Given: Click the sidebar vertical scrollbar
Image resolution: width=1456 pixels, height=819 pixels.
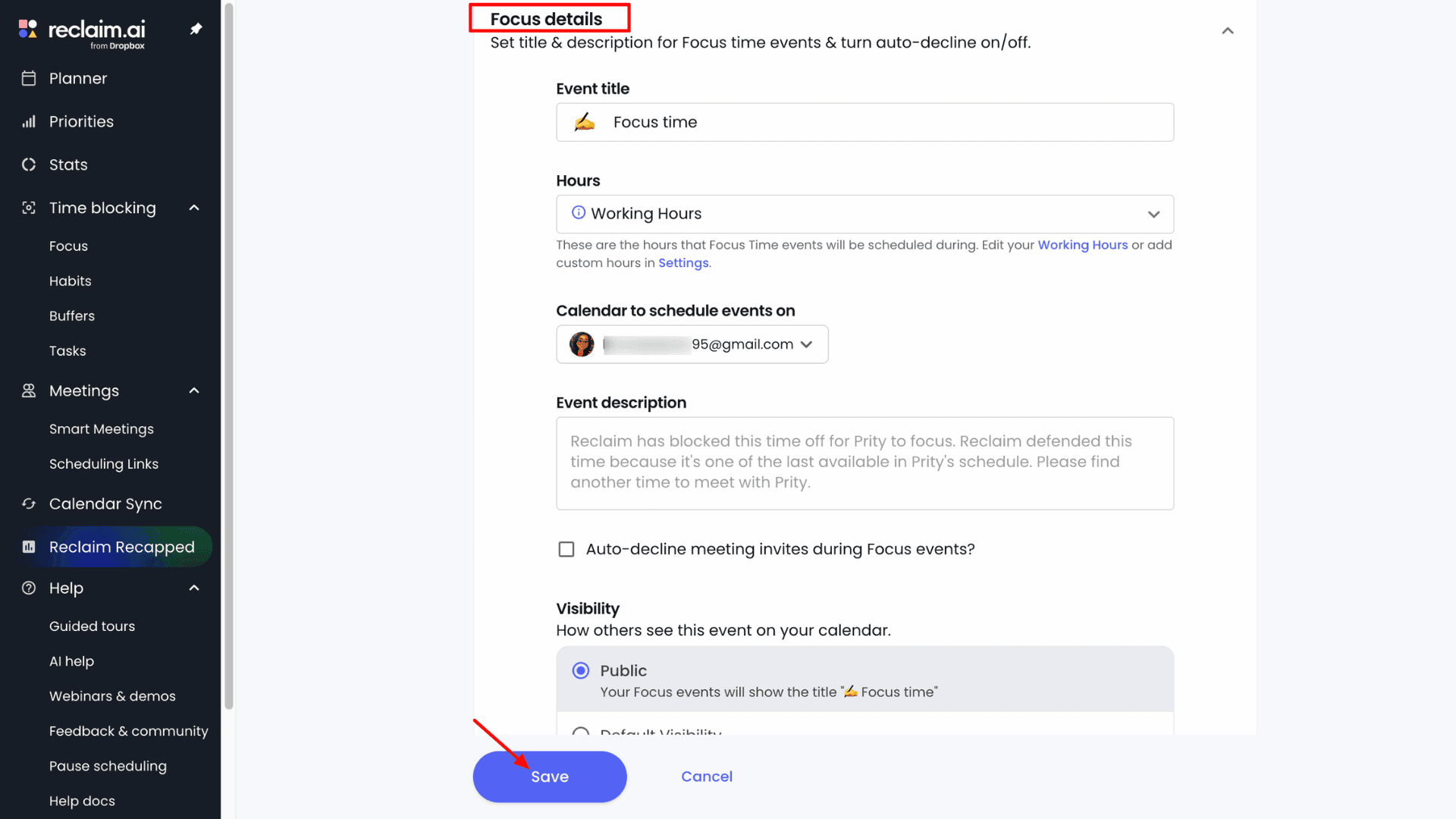Looking at the screenshot, I should (228, 356).
